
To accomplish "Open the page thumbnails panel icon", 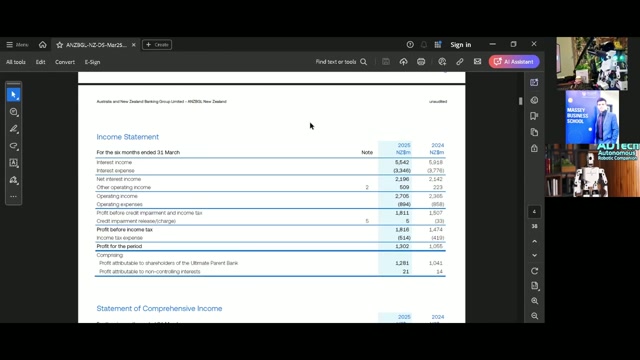I will (534, 132).
